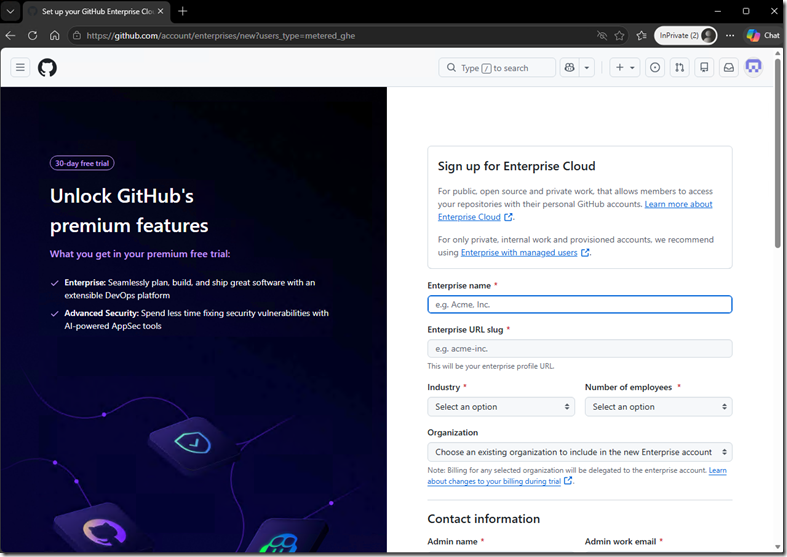The image size is (787, 557).
Task: View Issues via the circle-dot icon
Action: [x=654, y=67]
